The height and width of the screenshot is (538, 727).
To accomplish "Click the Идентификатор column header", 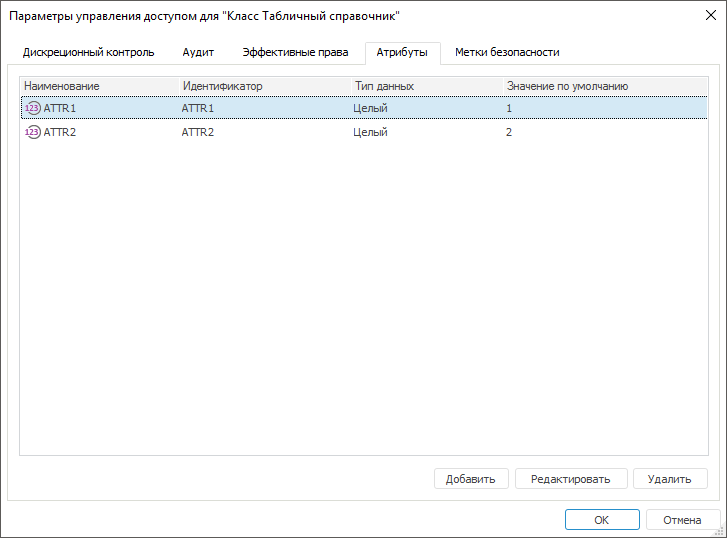I will (x=222, y=86).
